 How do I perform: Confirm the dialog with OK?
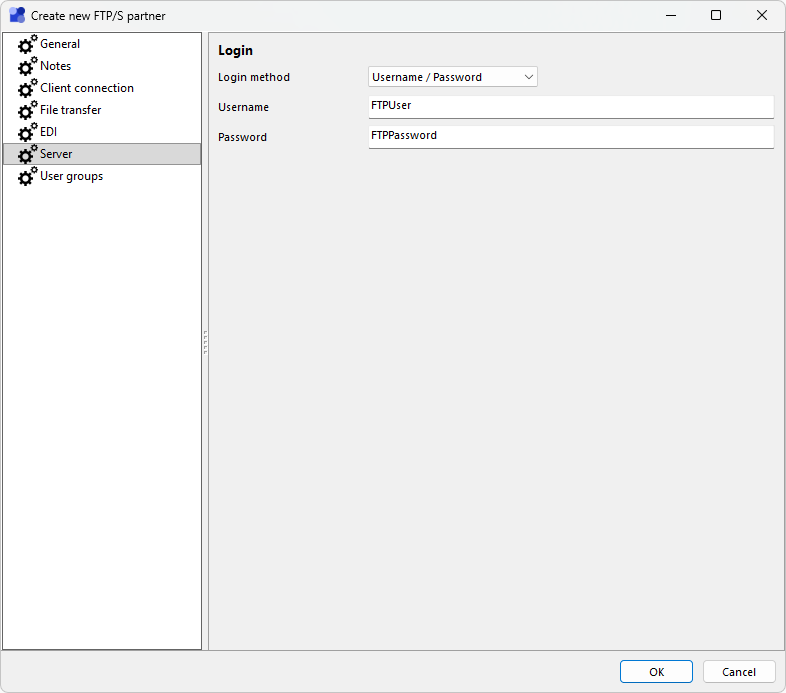[656, 672]
